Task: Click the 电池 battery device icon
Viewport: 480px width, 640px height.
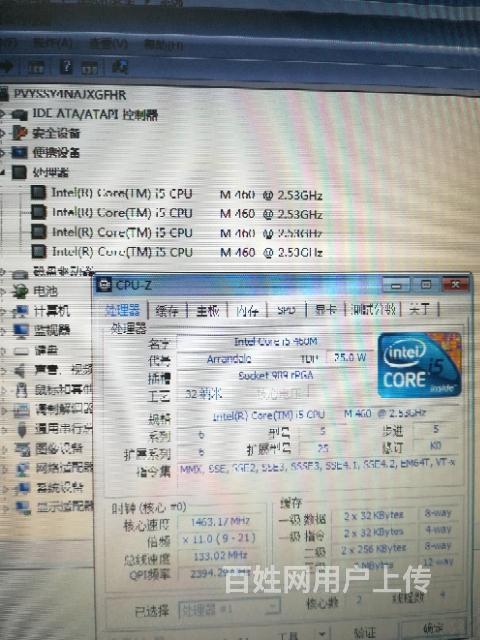Action: coord(20,291)
